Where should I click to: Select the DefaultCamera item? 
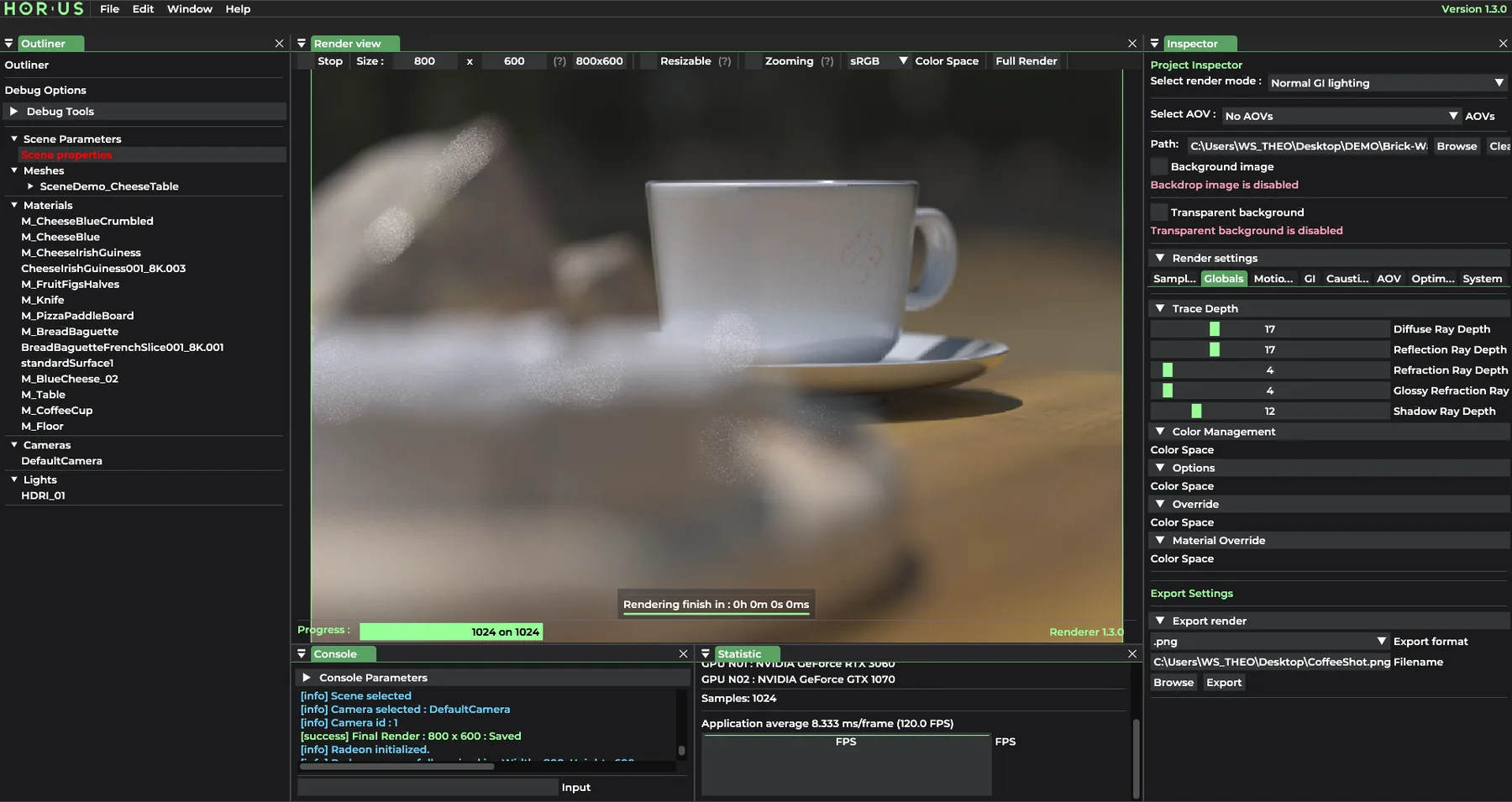coord(61,461)
